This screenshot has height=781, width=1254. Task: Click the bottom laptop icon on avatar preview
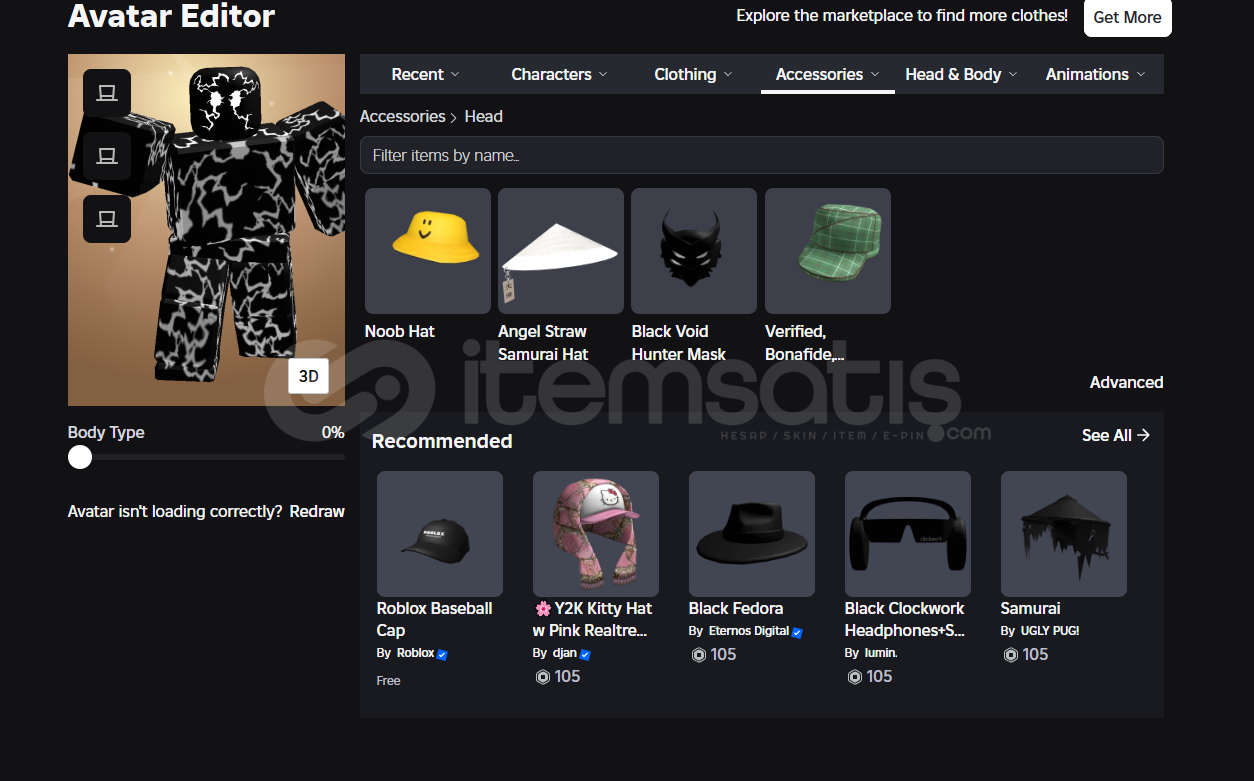tap(107, 219)
